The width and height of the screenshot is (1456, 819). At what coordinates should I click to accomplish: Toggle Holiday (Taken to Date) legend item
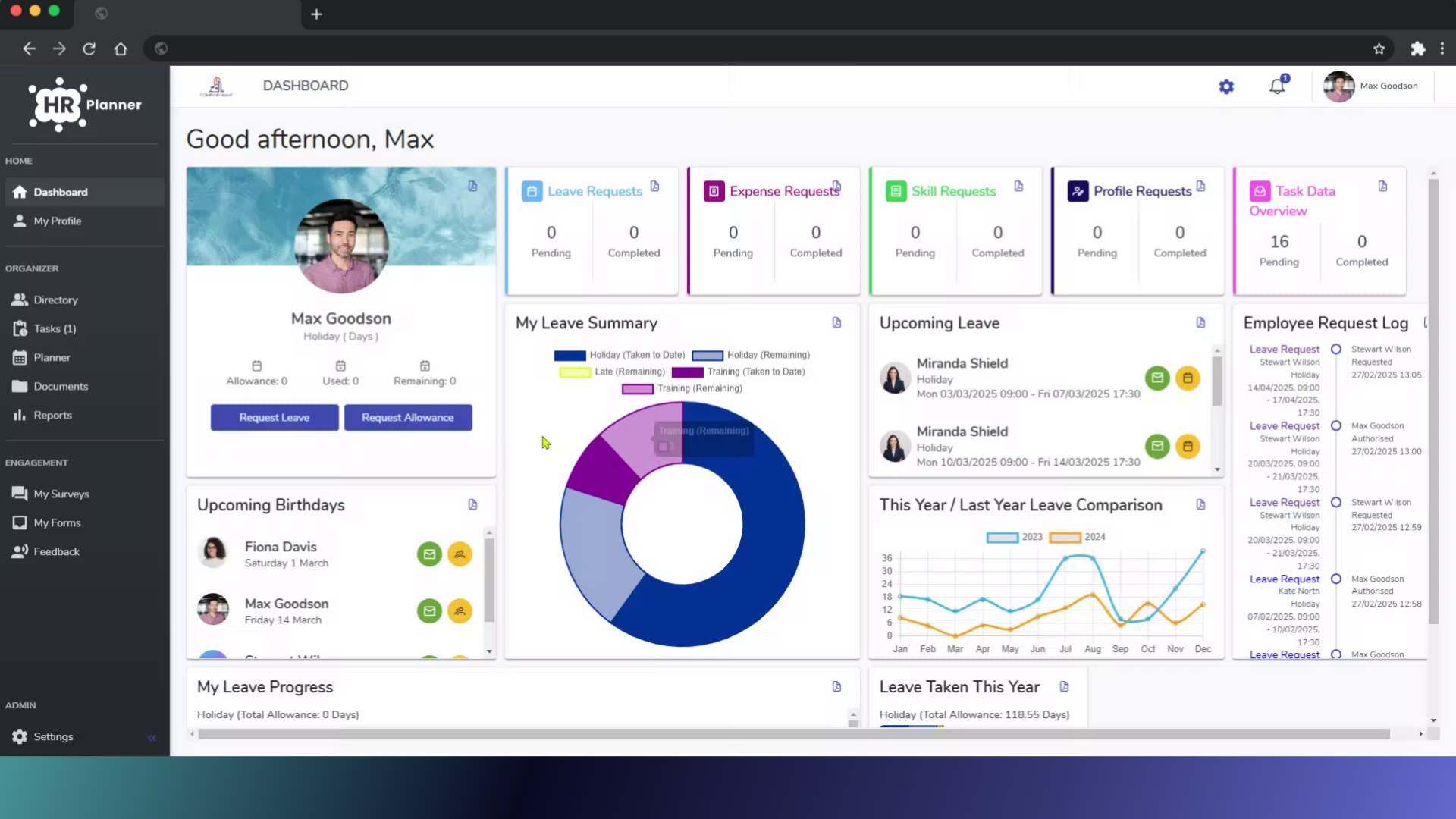click(x=620, y=355)
